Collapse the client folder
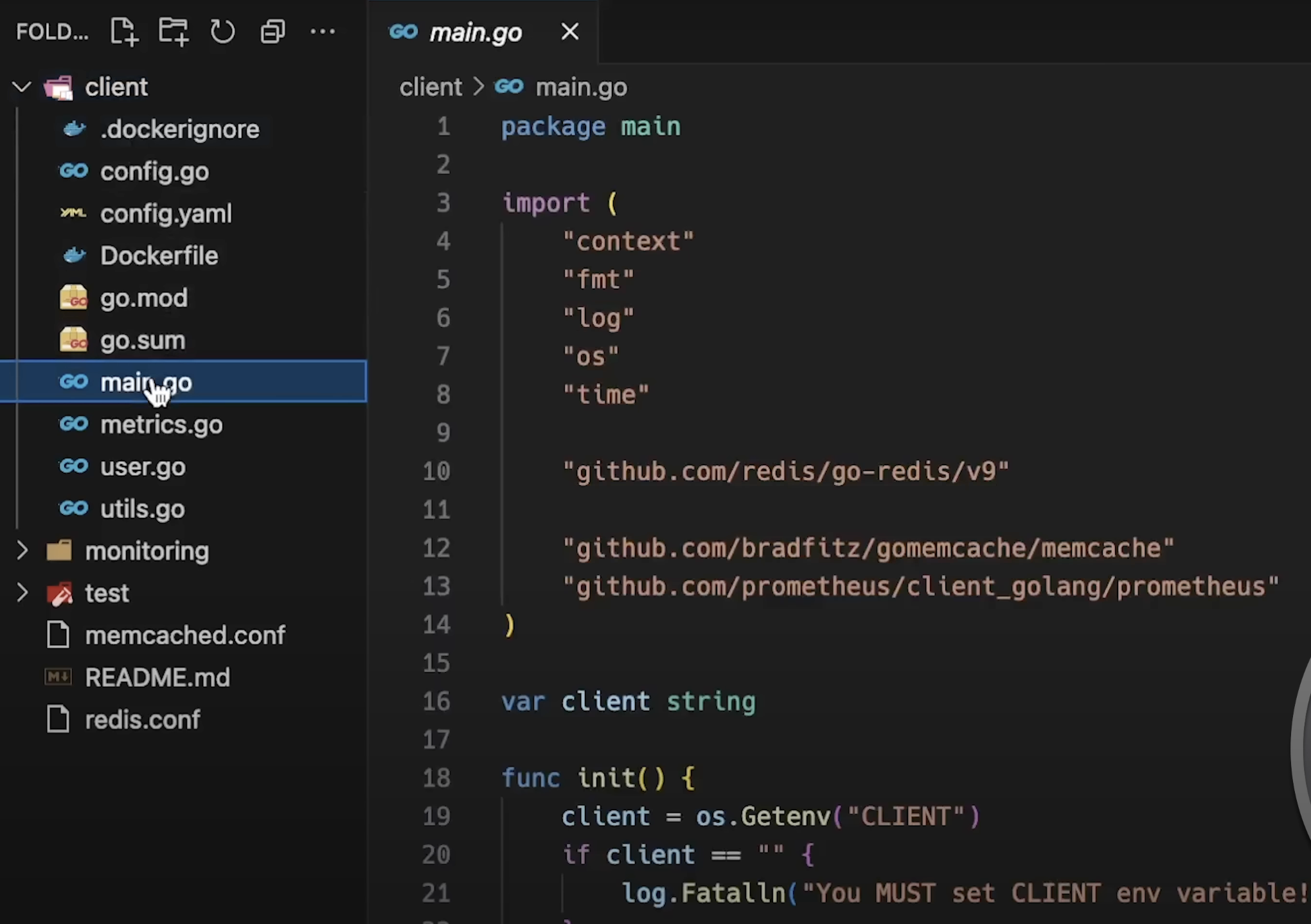 [x=22, y=87]
